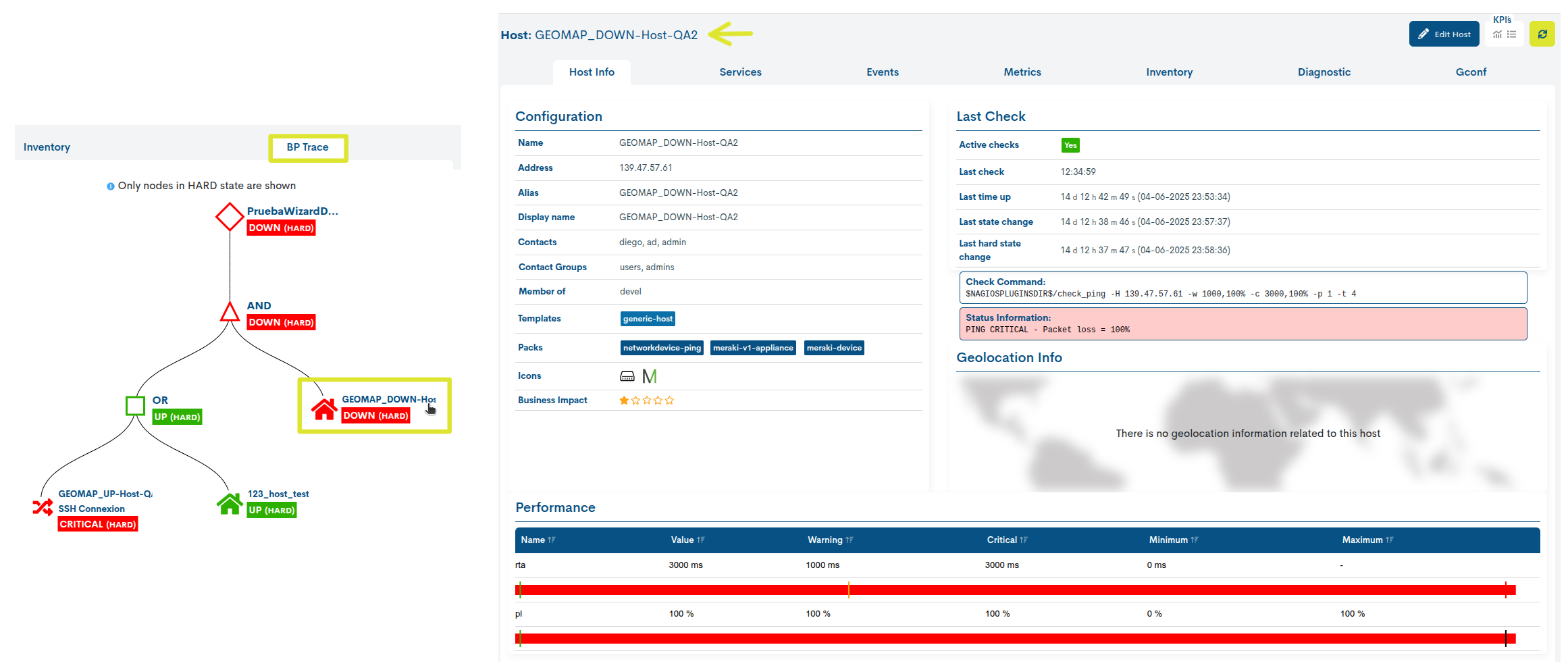The width and height of the screenshot is (1568, 672).
Task: Click the first filled Business Impact star
Action: click(624, 400)
